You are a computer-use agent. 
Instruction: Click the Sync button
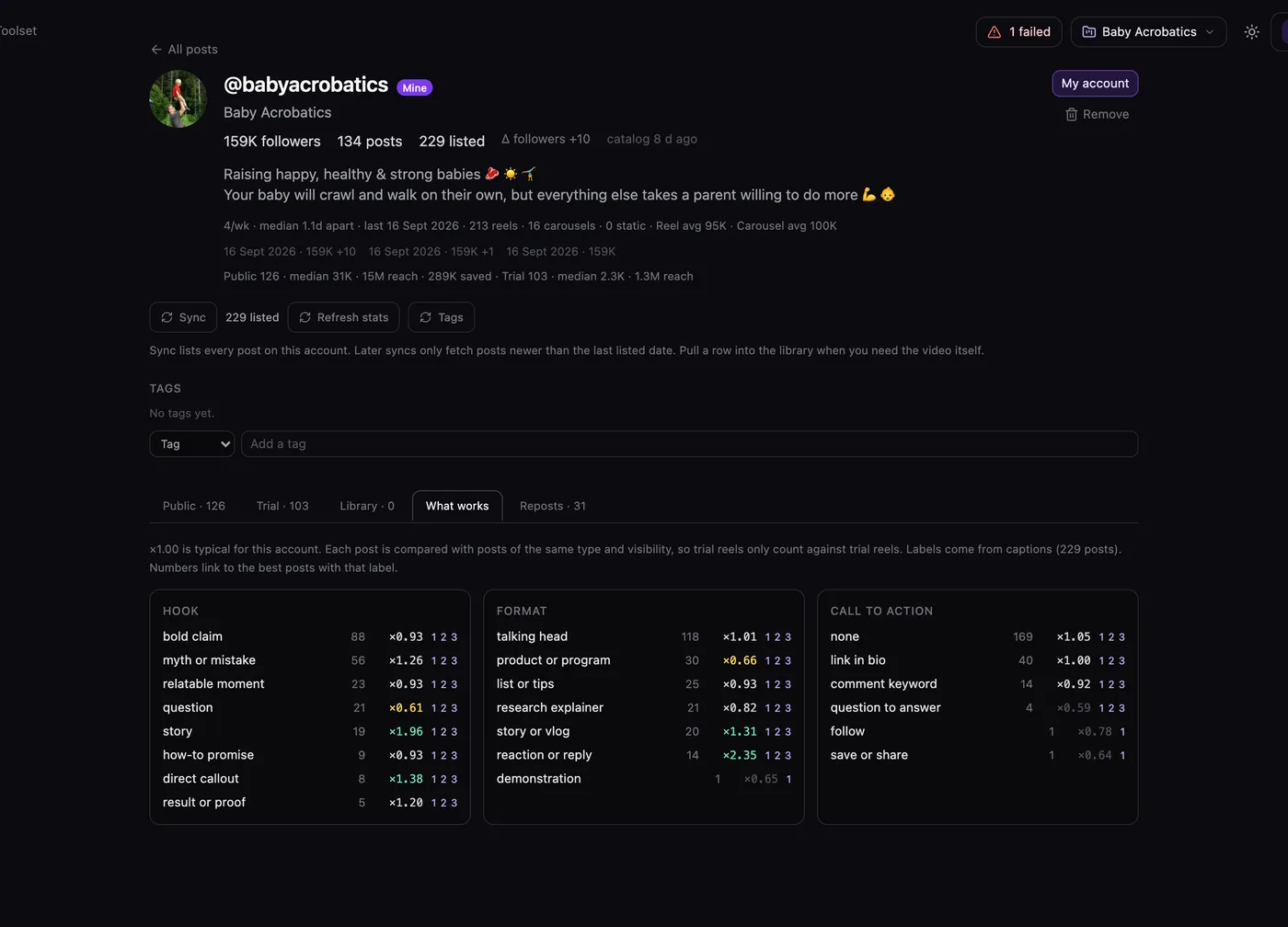point(183,317)
